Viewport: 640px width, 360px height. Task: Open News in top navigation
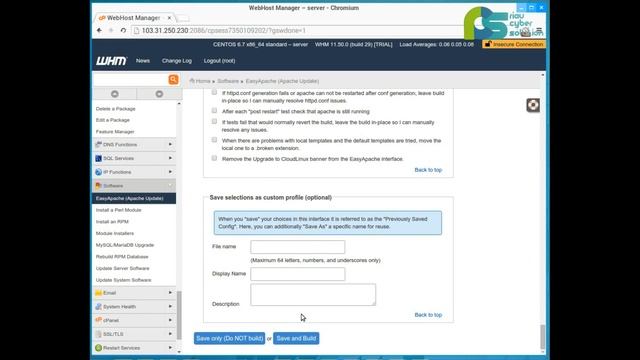(x=143, y=61)
